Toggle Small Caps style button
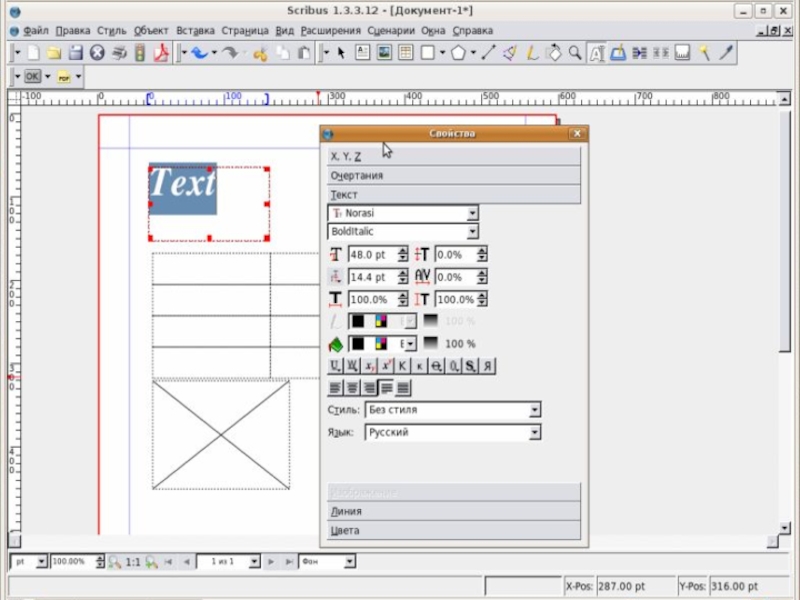The height and width of the screenshot is (600, 800). click(419, 366)
